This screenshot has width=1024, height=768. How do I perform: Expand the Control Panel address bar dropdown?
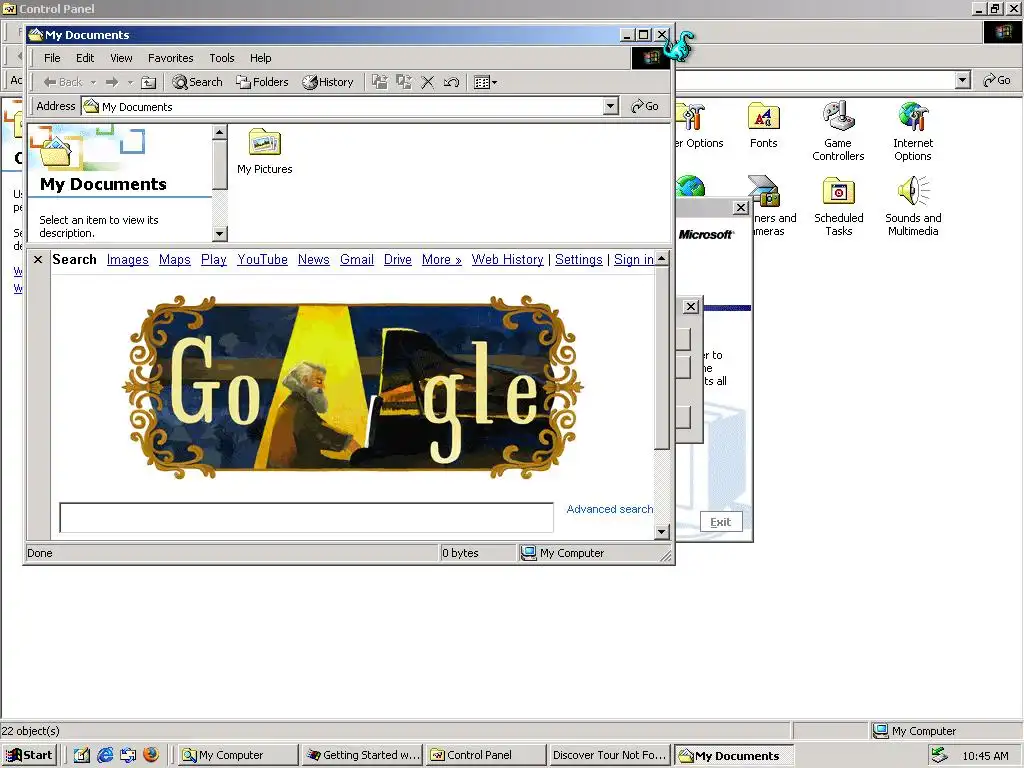pos(963,80)
